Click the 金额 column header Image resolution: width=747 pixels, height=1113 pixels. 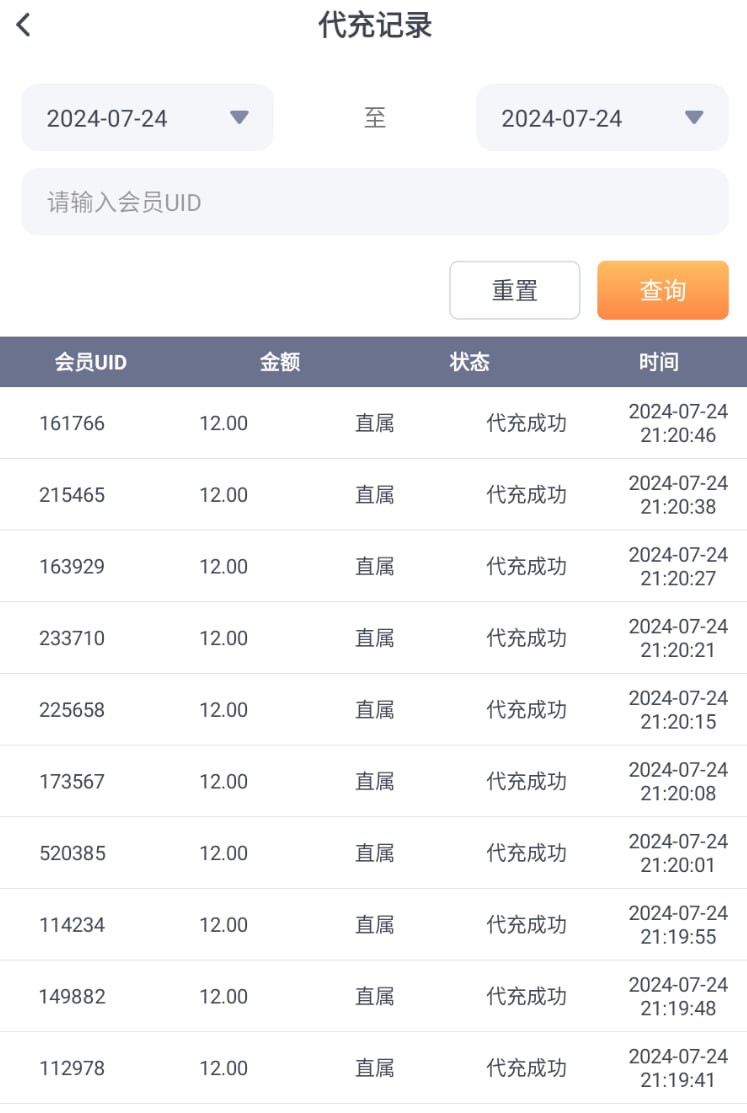click(280, 362)
